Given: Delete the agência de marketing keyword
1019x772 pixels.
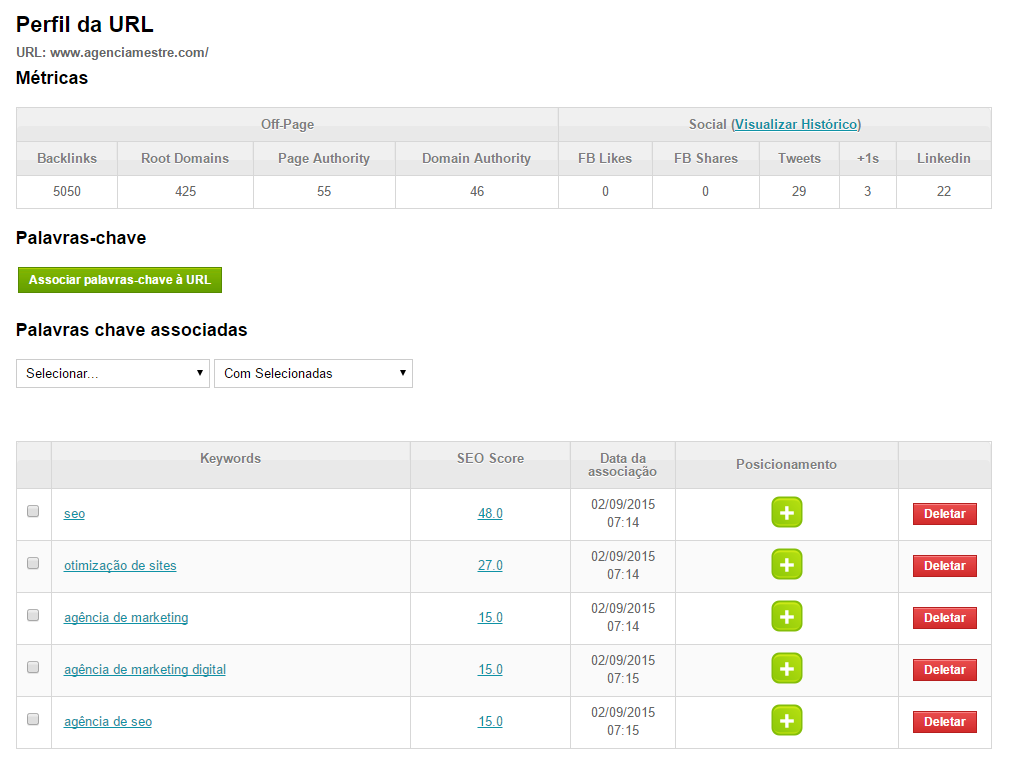Looking at the screenshot, I should coord(944,618).
